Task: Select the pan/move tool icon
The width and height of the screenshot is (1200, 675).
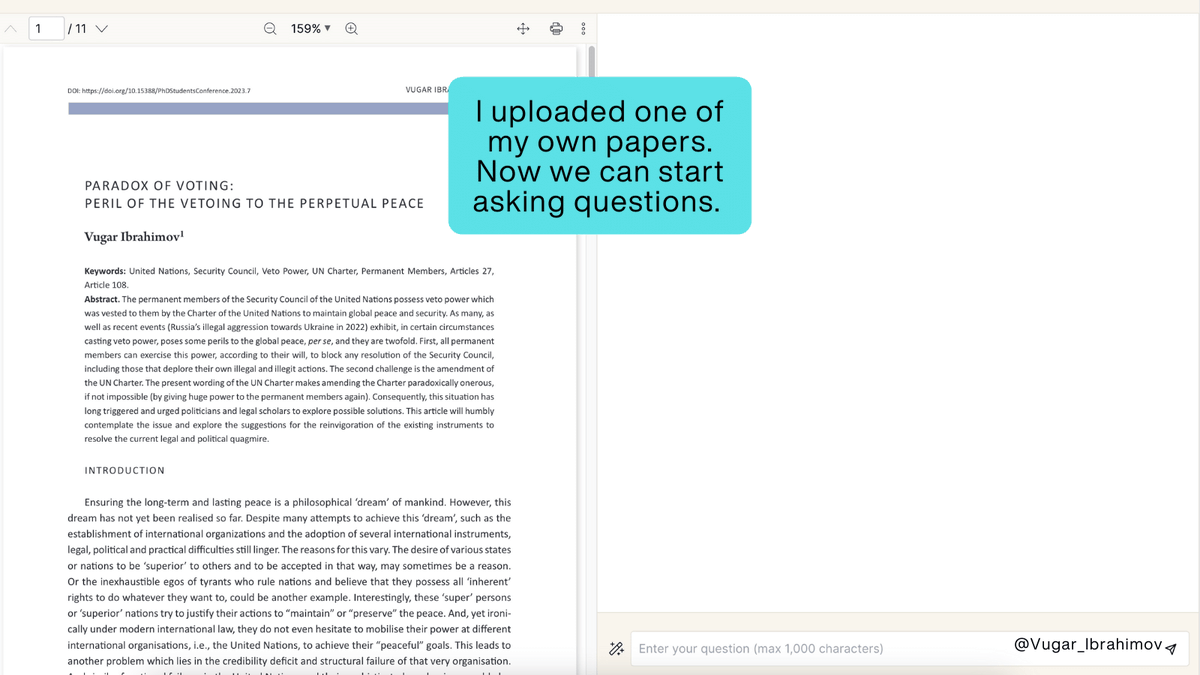Action: [523, 29]
